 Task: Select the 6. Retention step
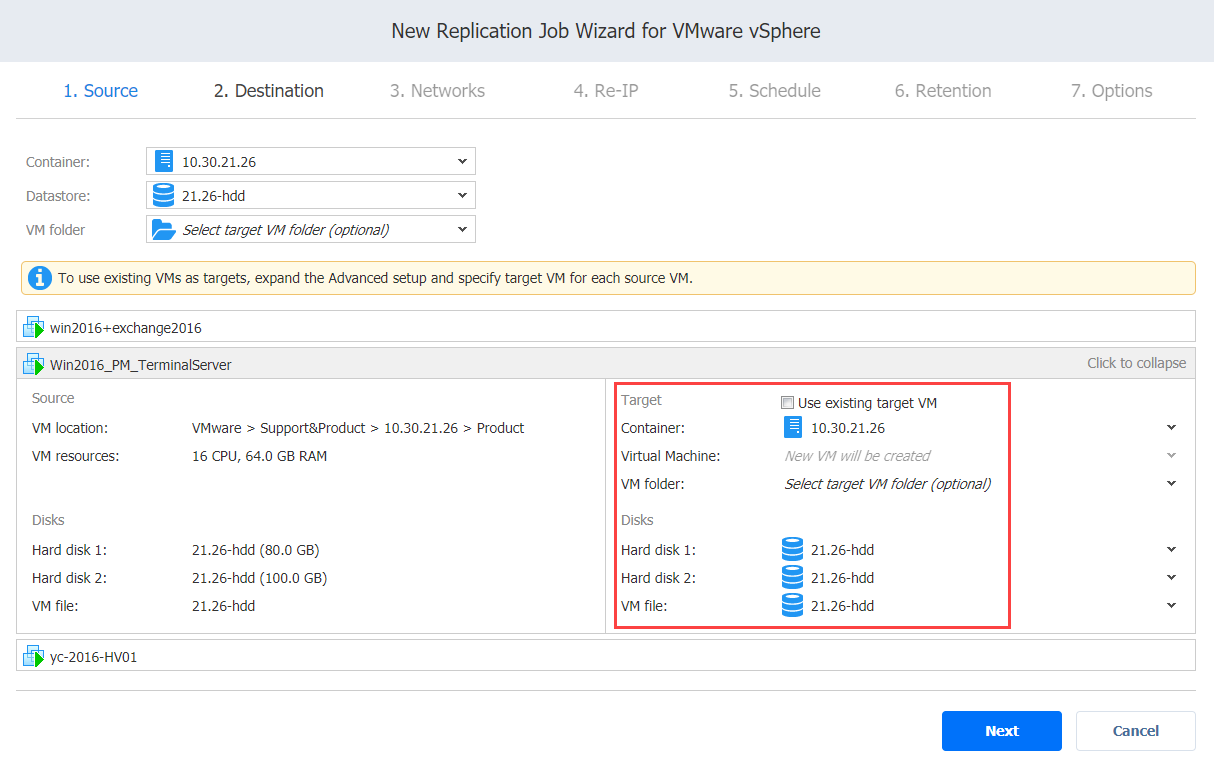(x=943, y=91)
